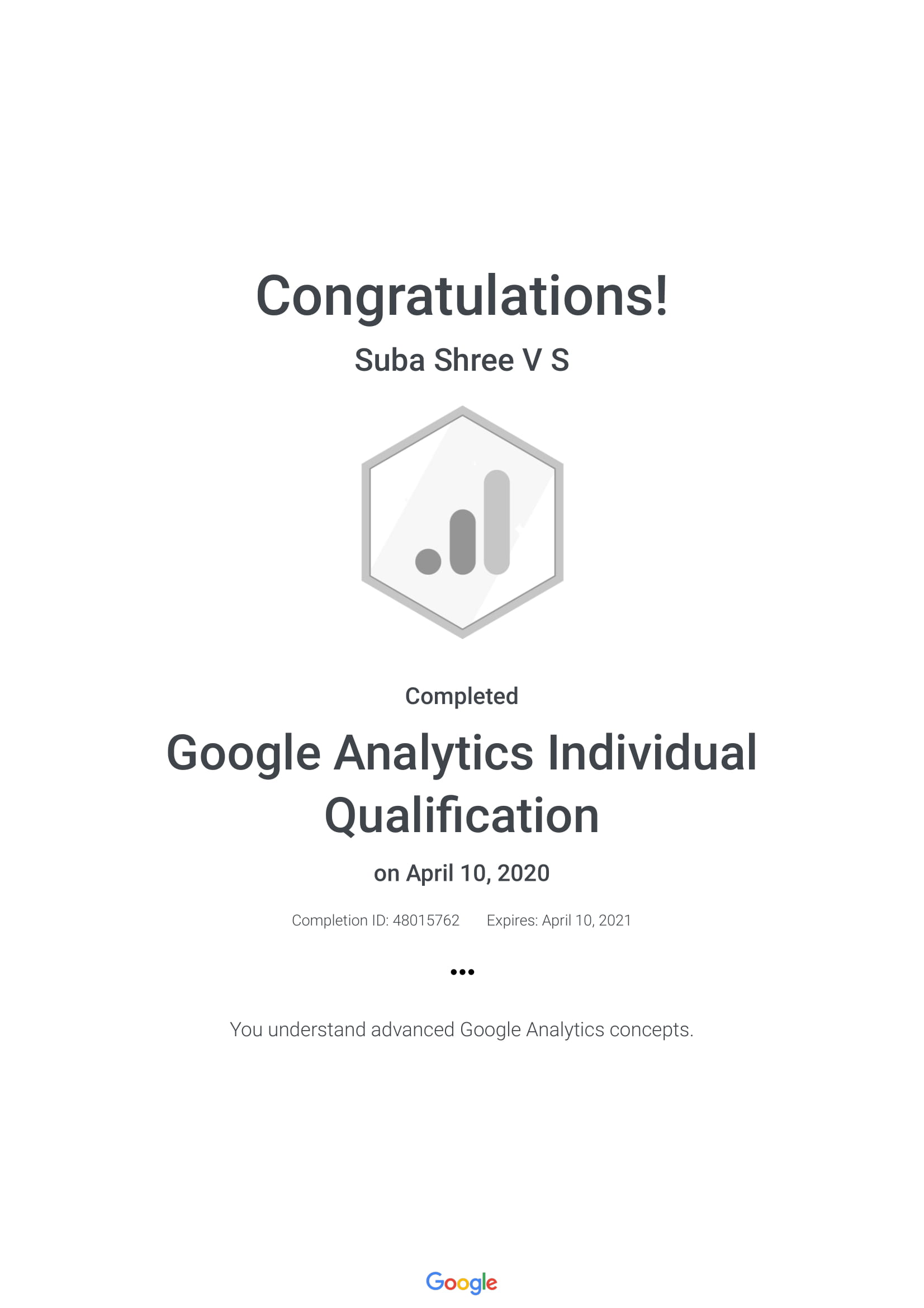This screenshot has height=1308, width=924.
Task: Click the round dot in the Analytics logo
Action: click(428, 561)
